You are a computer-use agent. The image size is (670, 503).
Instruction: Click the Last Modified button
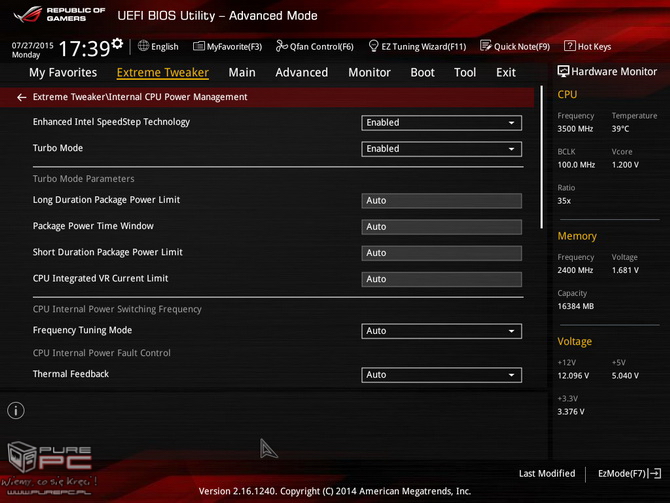[547, 474]
